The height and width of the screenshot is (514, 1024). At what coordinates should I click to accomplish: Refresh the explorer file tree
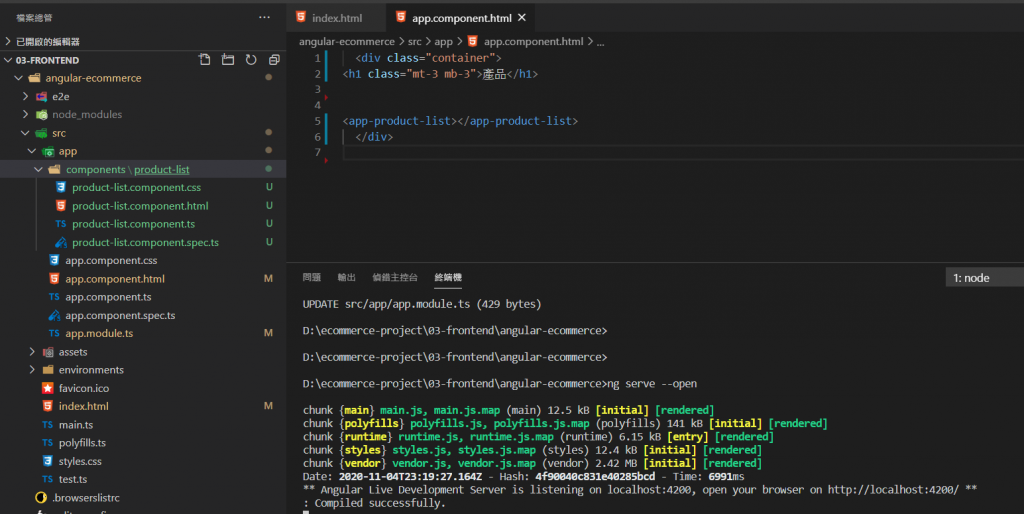pyautogui.click(x=251, y=60)
